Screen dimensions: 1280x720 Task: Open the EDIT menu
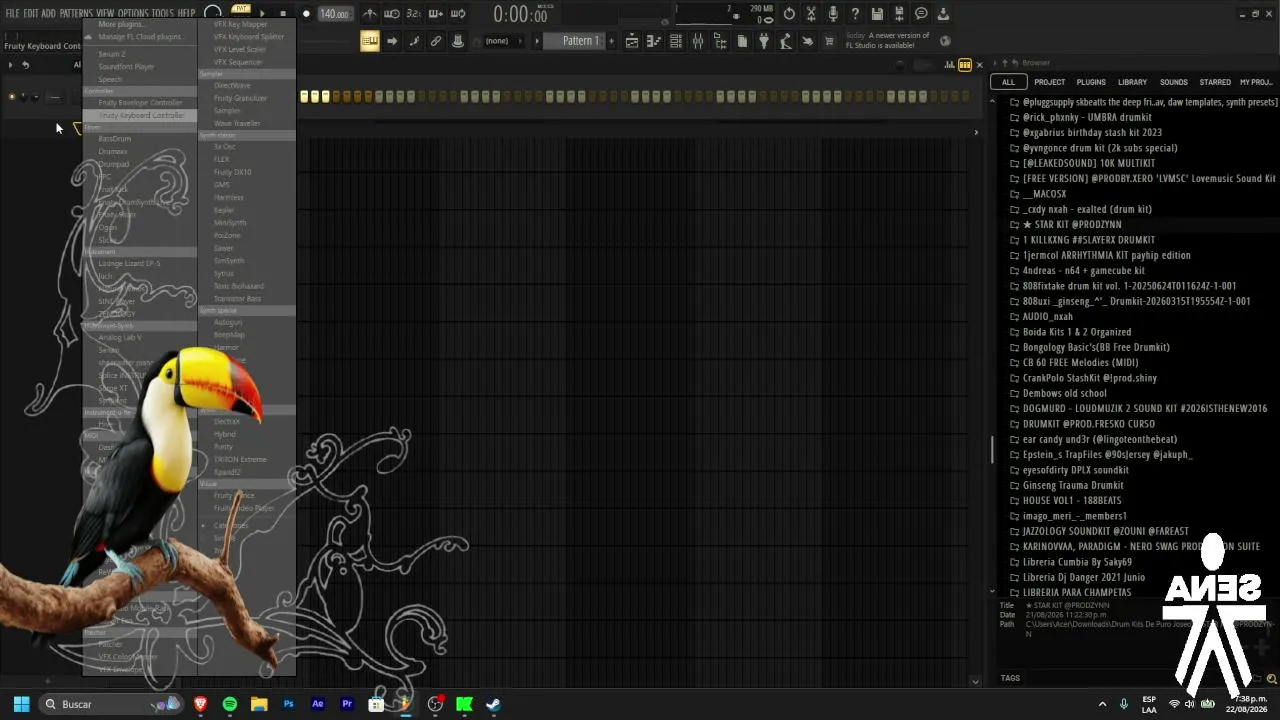click(x=31, y=13)
